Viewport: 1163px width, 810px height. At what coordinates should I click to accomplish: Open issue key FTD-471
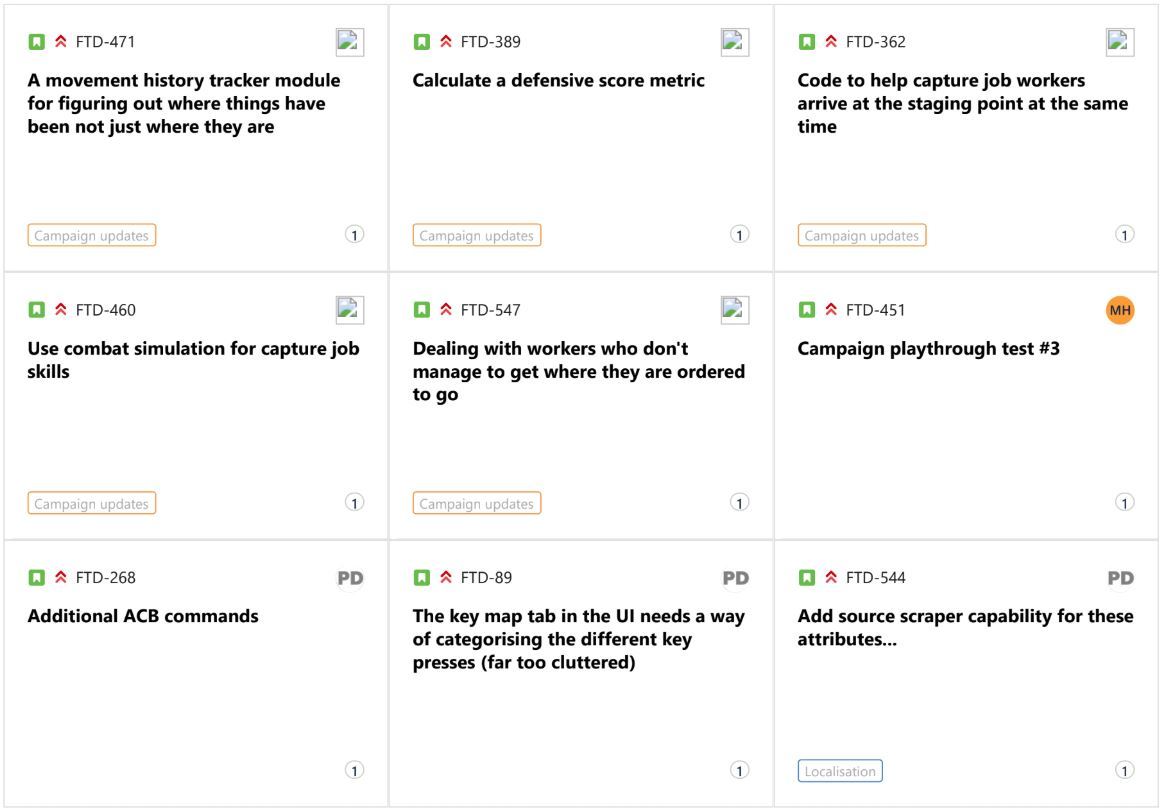pos(105,42)
